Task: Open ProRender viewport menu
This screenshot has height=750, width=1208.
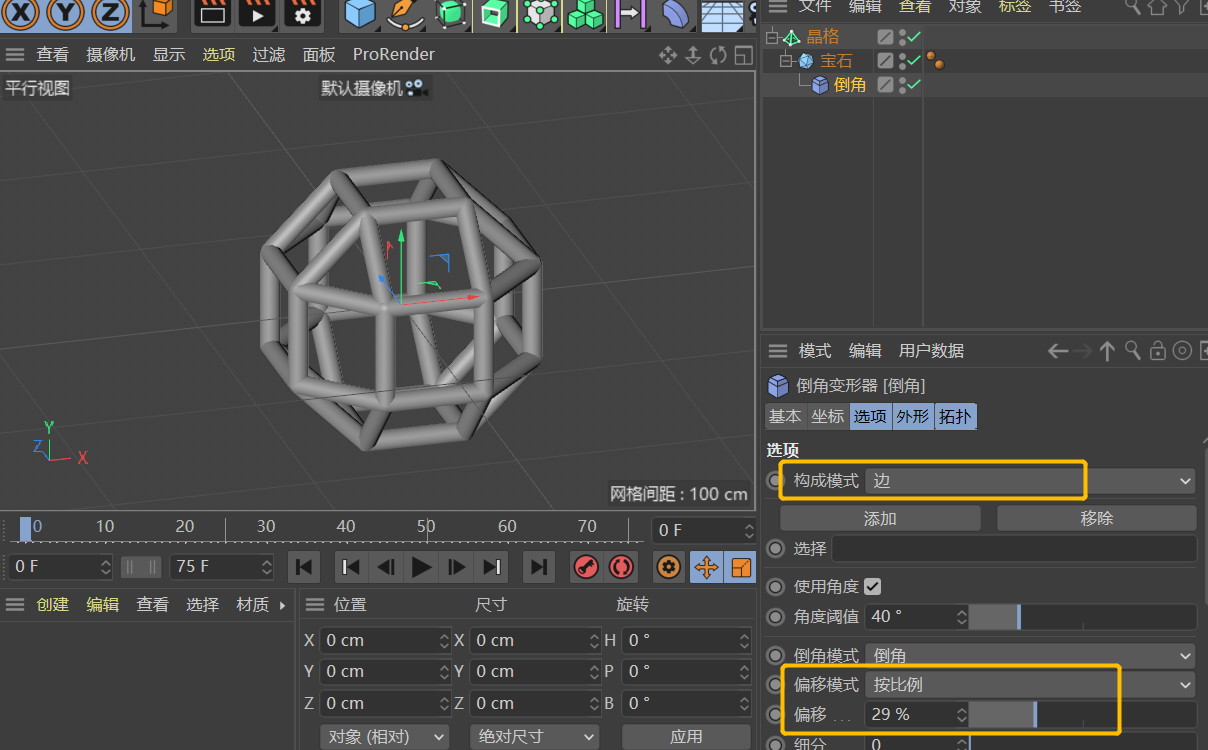Action: [x=394, y=55]
